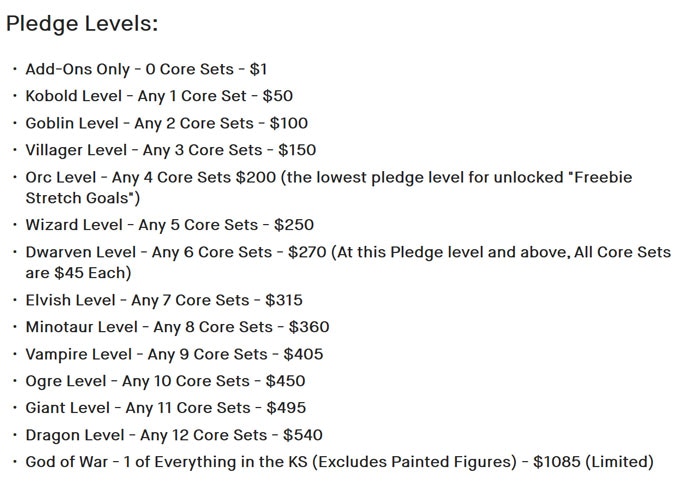Pick the Goblin Level two-set pledge
680x486 pixels.
coord(166,123)
